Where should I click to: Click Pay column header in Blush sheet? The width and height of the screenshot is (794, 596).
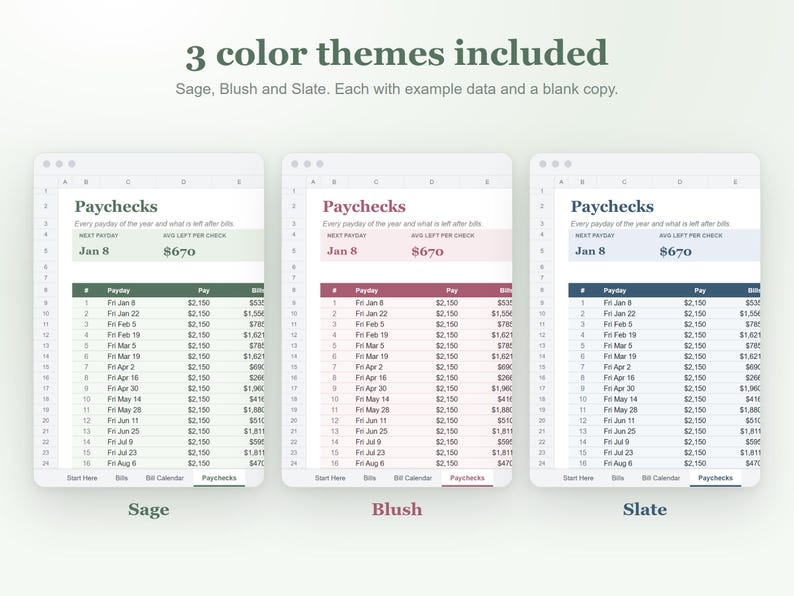452,291
